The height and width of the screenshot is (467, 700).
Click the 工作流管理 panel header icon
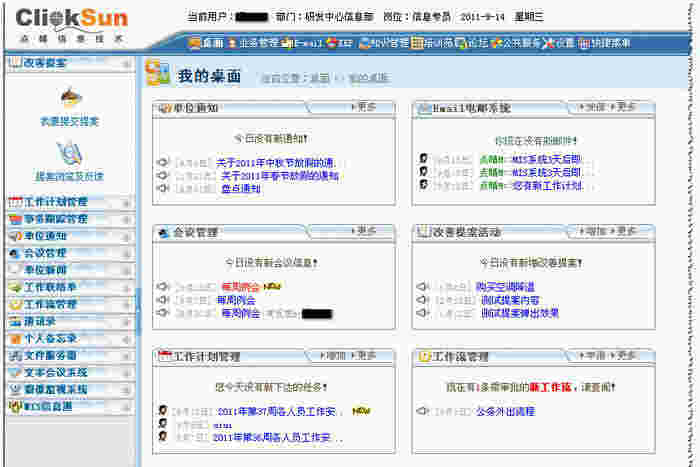click(423, 356)
